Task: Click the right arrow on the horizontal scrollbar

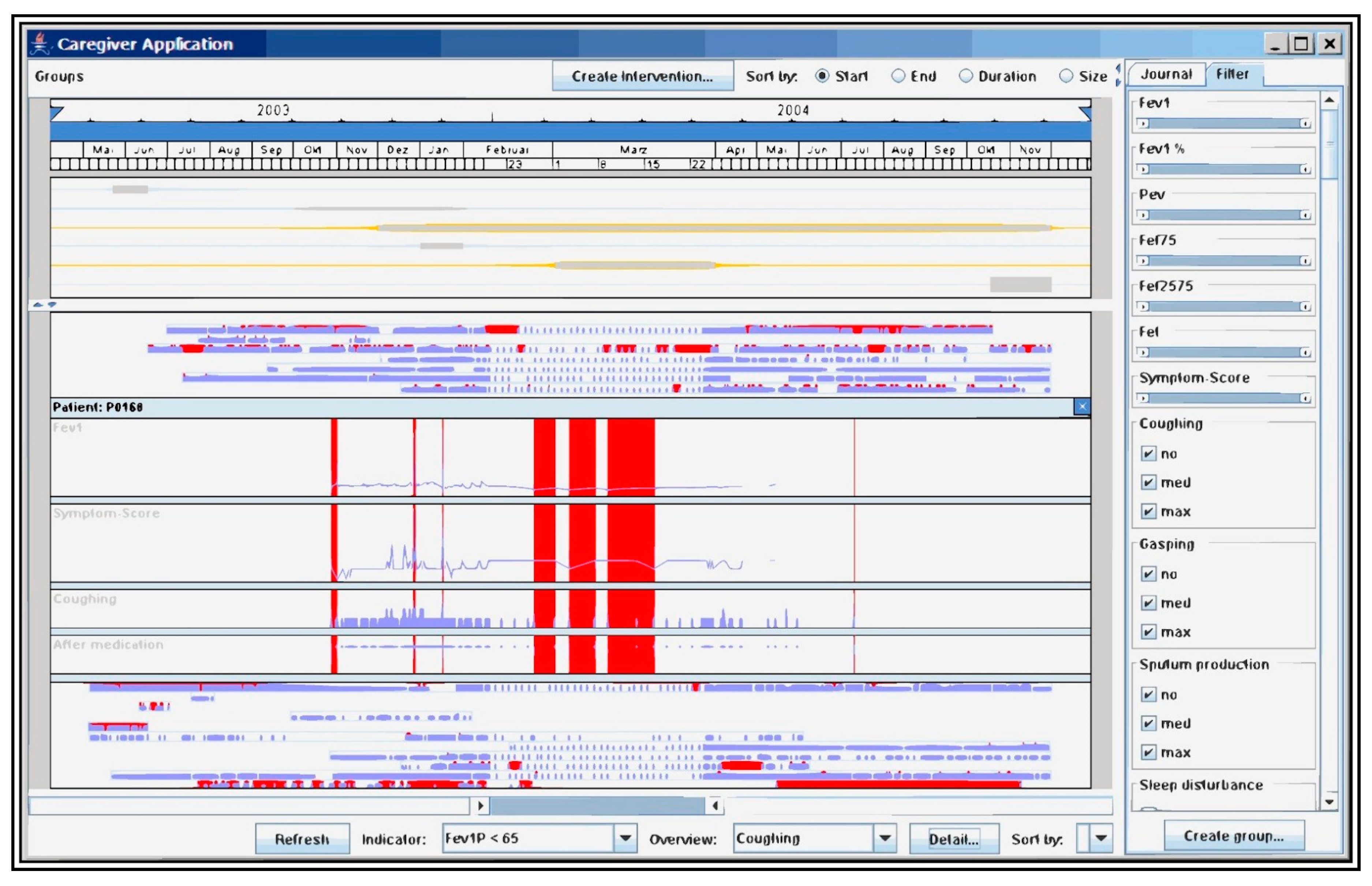Action: pyautogui.click(x=481, y=806)
